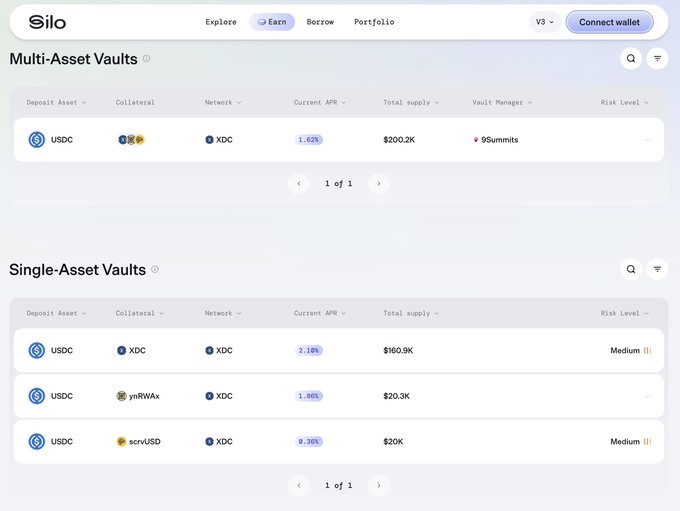Click the $200.2K total supply value
Screen dimensions: 680x511
tap(399, 140)
